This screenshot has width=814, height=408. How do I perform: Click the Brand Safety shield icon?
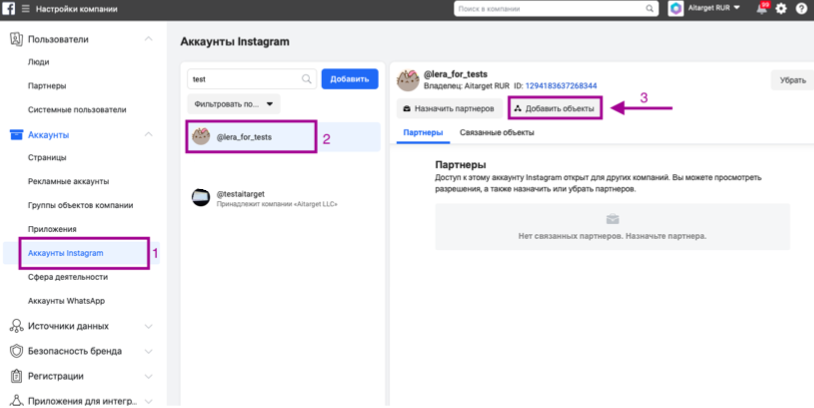tap(17, 351)
